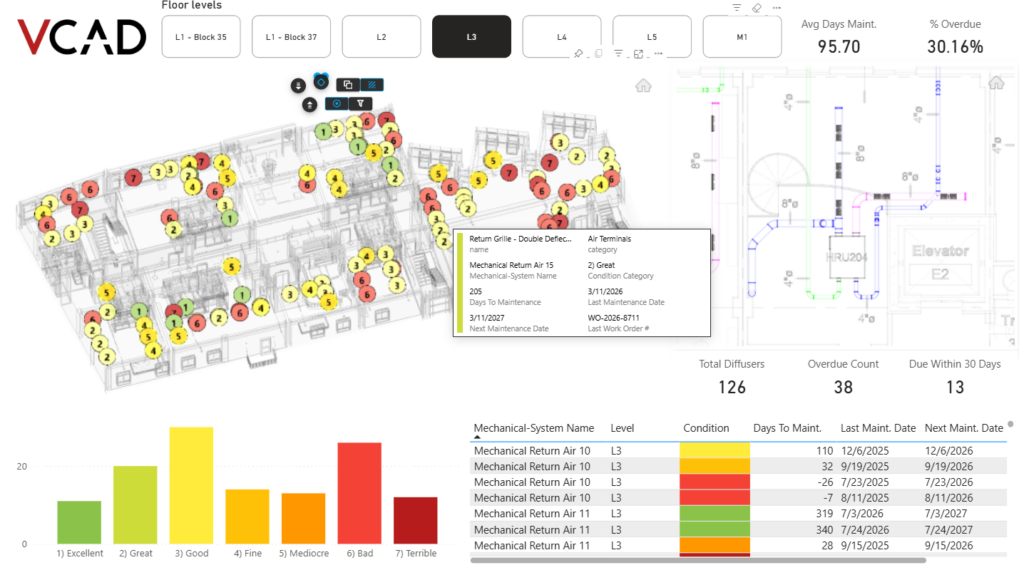The height and width of the screenshot is (565, 1024).
Task: Open focus mode with the expand icon
Action: pos(639,54)
